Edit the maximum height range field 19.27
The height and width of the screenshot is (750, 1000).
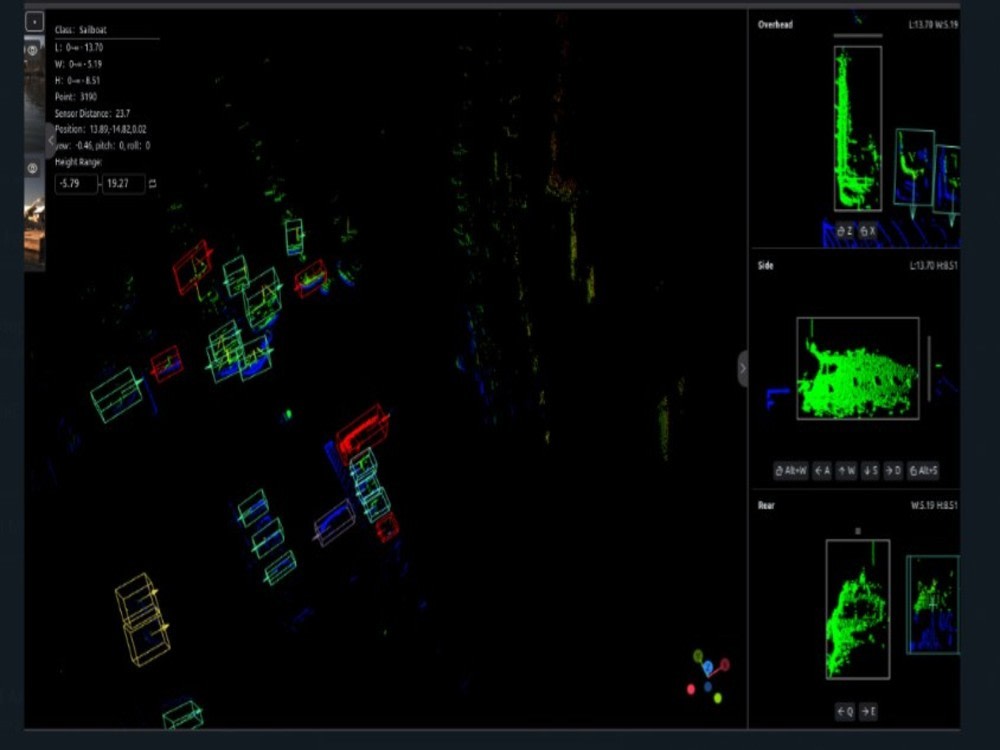[x=124, y=184]
